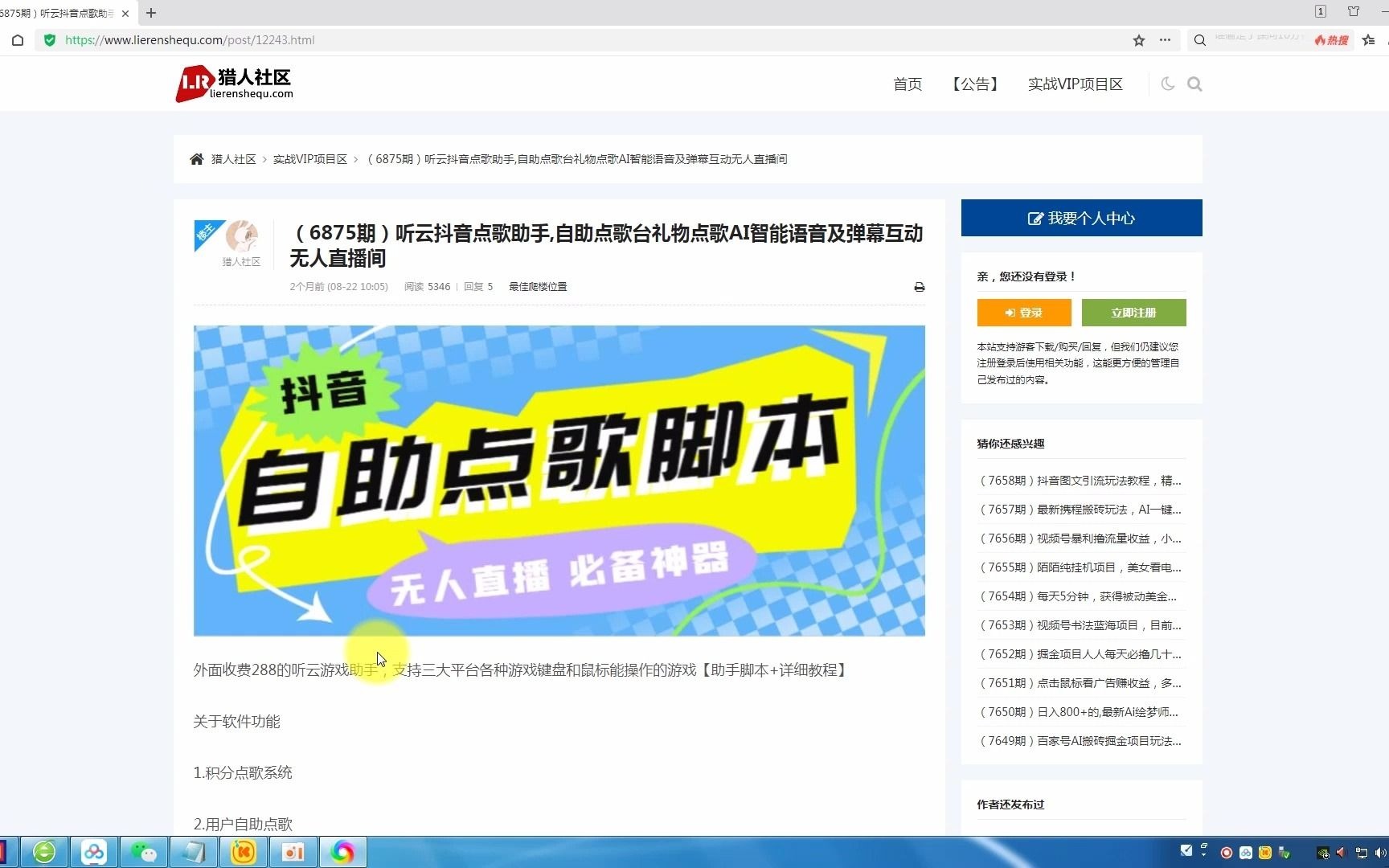Image resolution: width=1389 pixels, height=868 pixels.
Task: Open the (7649期) 百家号AI搬砖 link
Action: pos(1080,741)
